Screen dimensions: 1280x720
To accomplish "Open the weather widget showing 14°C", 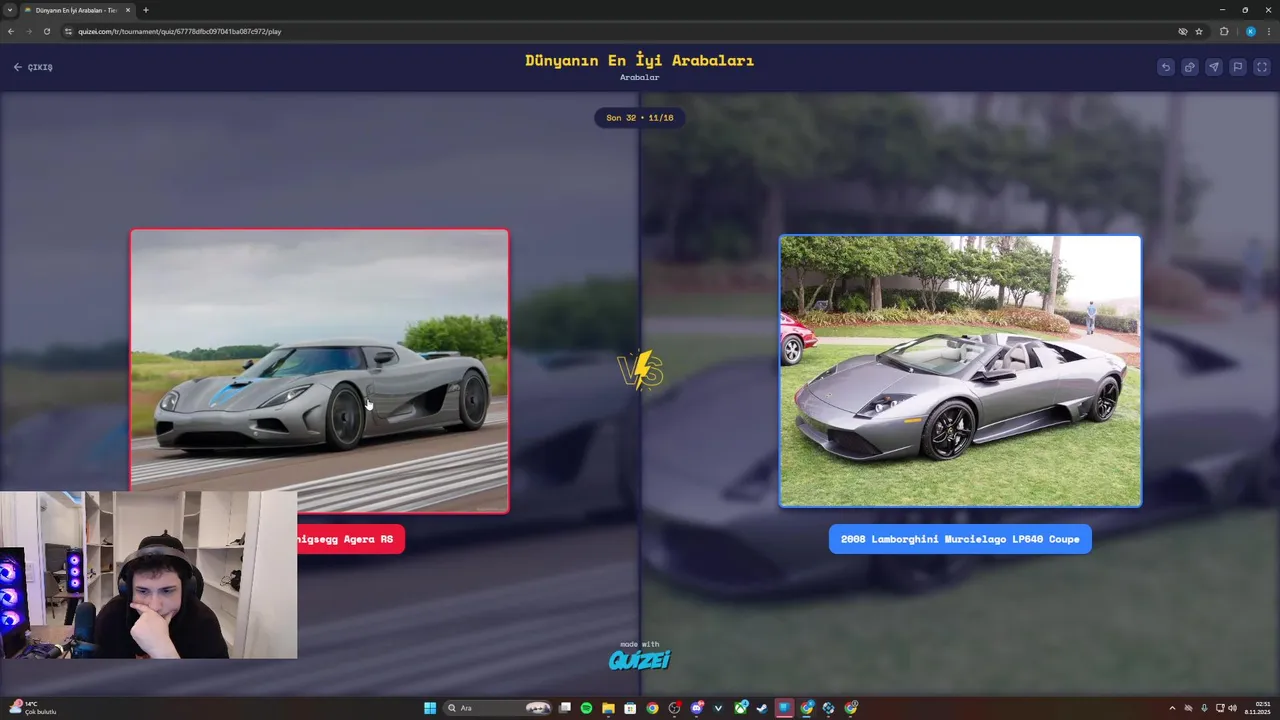I will point(32,708).
